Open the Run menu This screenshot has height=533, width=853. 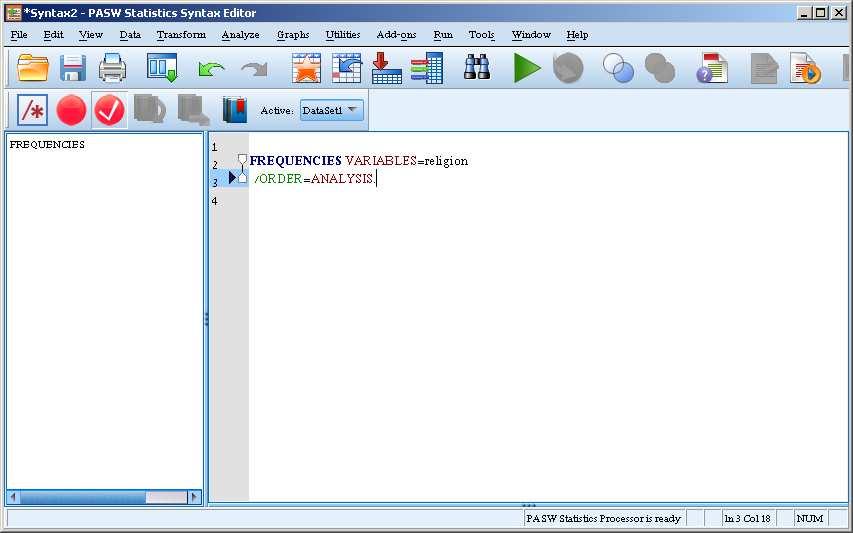[443, 35]
